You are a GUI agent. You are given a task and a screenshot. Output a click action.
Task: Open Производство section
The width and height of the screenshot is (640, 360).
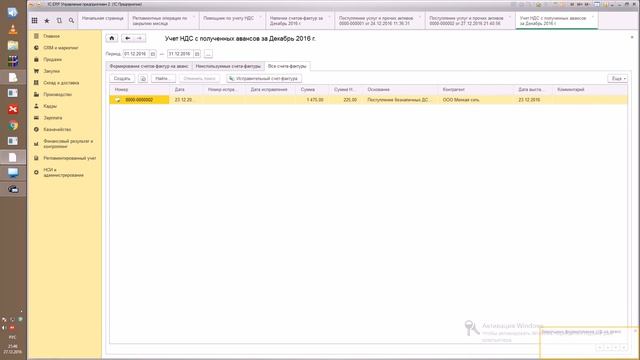(x=57, y=94)
